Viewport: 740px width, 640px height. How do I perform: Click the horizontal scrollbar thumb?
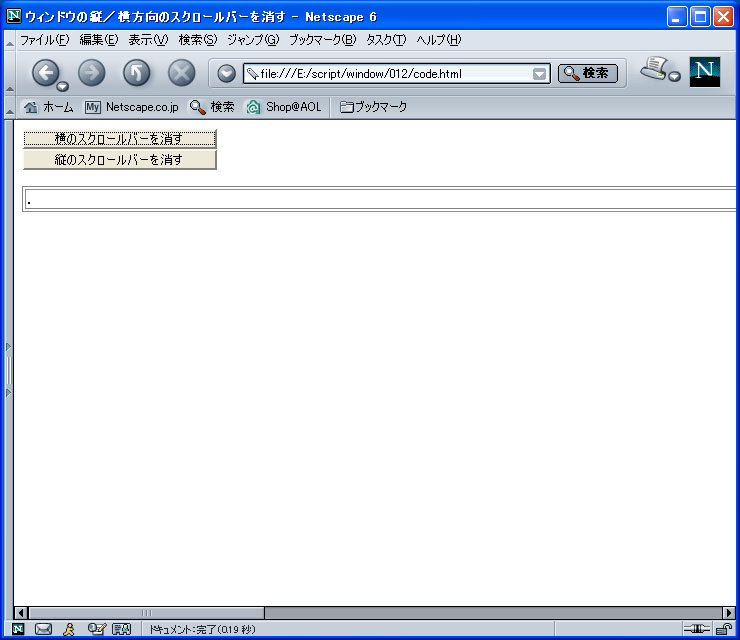click(146, 612)
